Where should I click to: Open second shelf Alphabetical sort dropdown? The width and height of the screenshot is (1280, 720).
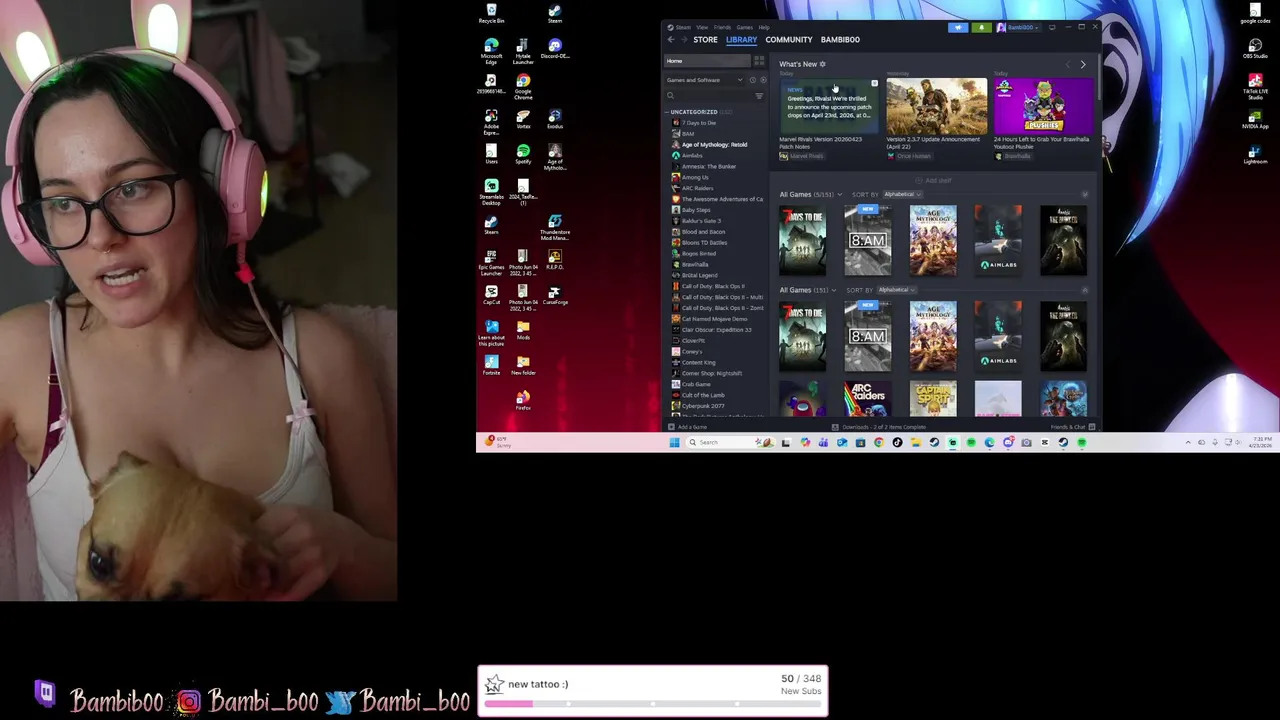tap(896, 290)
